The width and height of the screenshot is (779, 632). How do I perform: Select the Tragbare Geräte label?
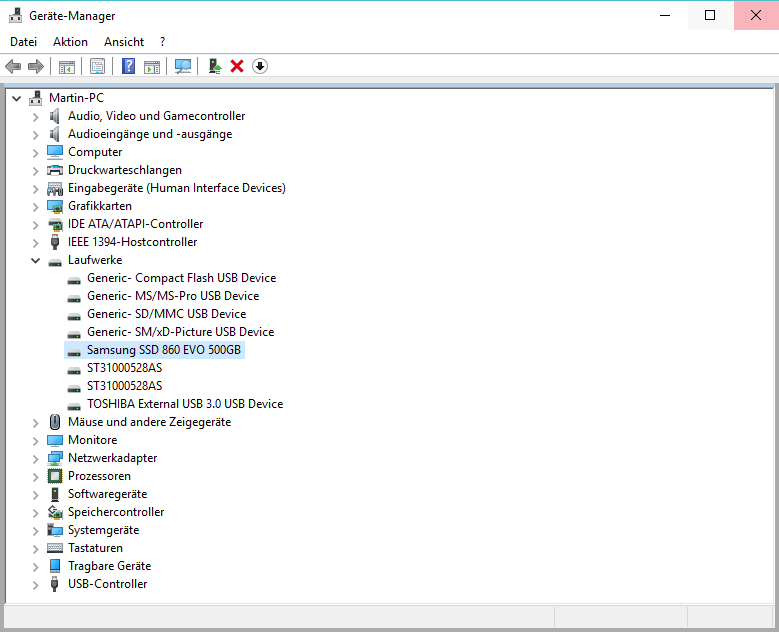coord(109,566)
